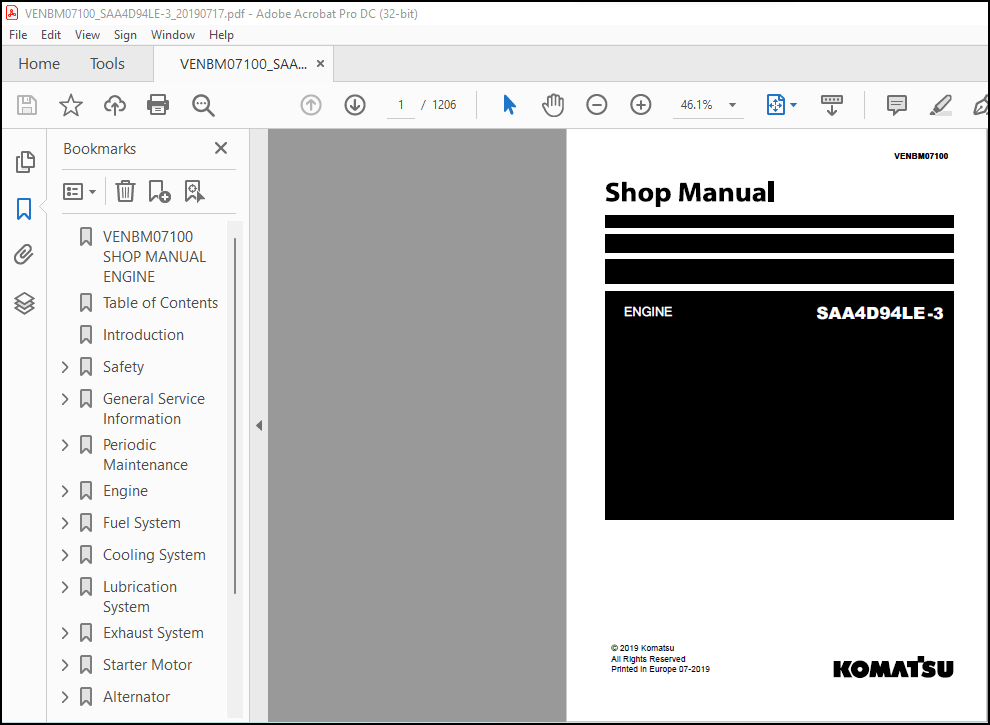Screen dimensions: 990x725
Task: Expand the Safety bookmark
Action: pos(65,367)
